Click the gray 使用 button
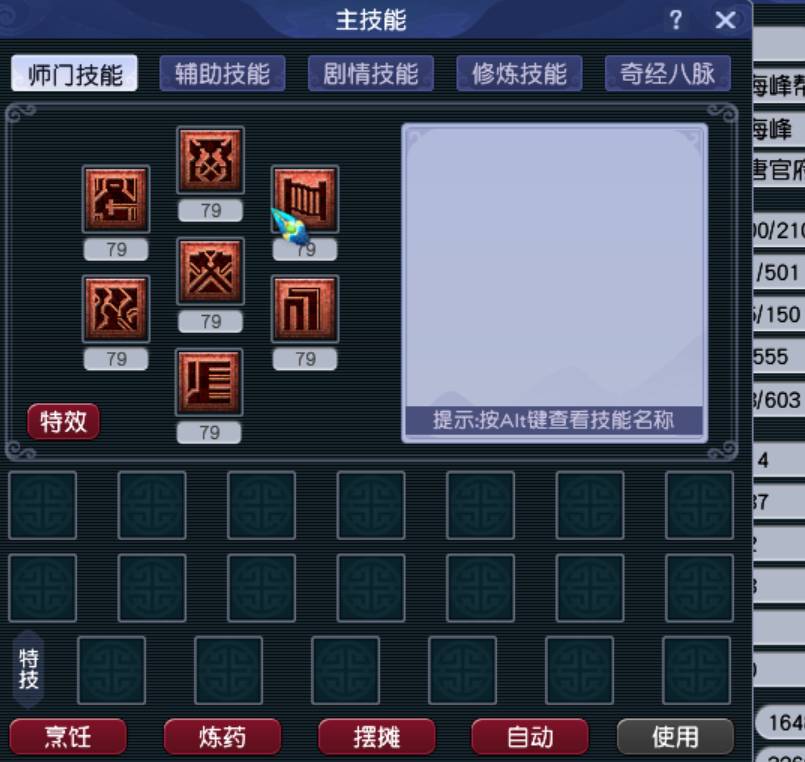The height and width of the screenshot is (762, 805). (x=675, y=737)
